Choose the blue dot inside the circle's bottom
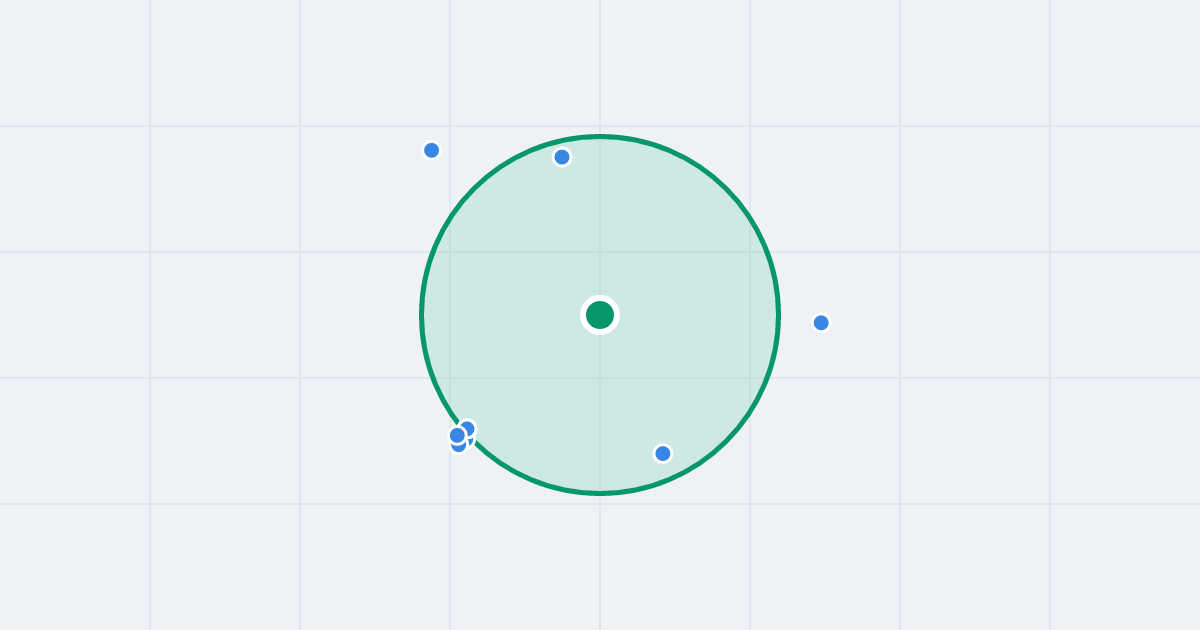Viewport: 1200px width, 630px height. point(663,454)
